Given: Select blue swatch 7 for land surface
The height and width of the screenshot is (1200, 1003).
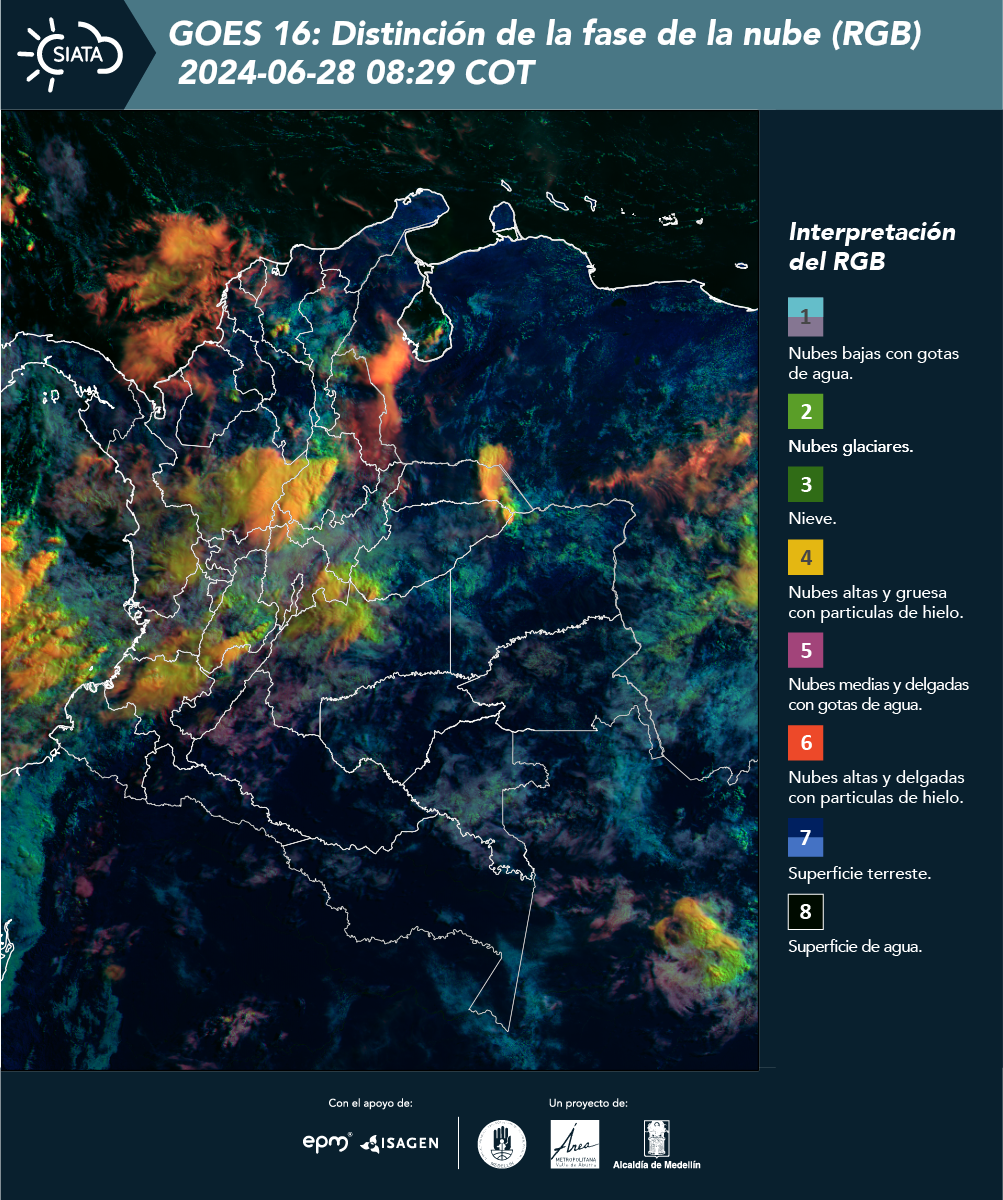Looking at the screenshot, I should [805, 838].
